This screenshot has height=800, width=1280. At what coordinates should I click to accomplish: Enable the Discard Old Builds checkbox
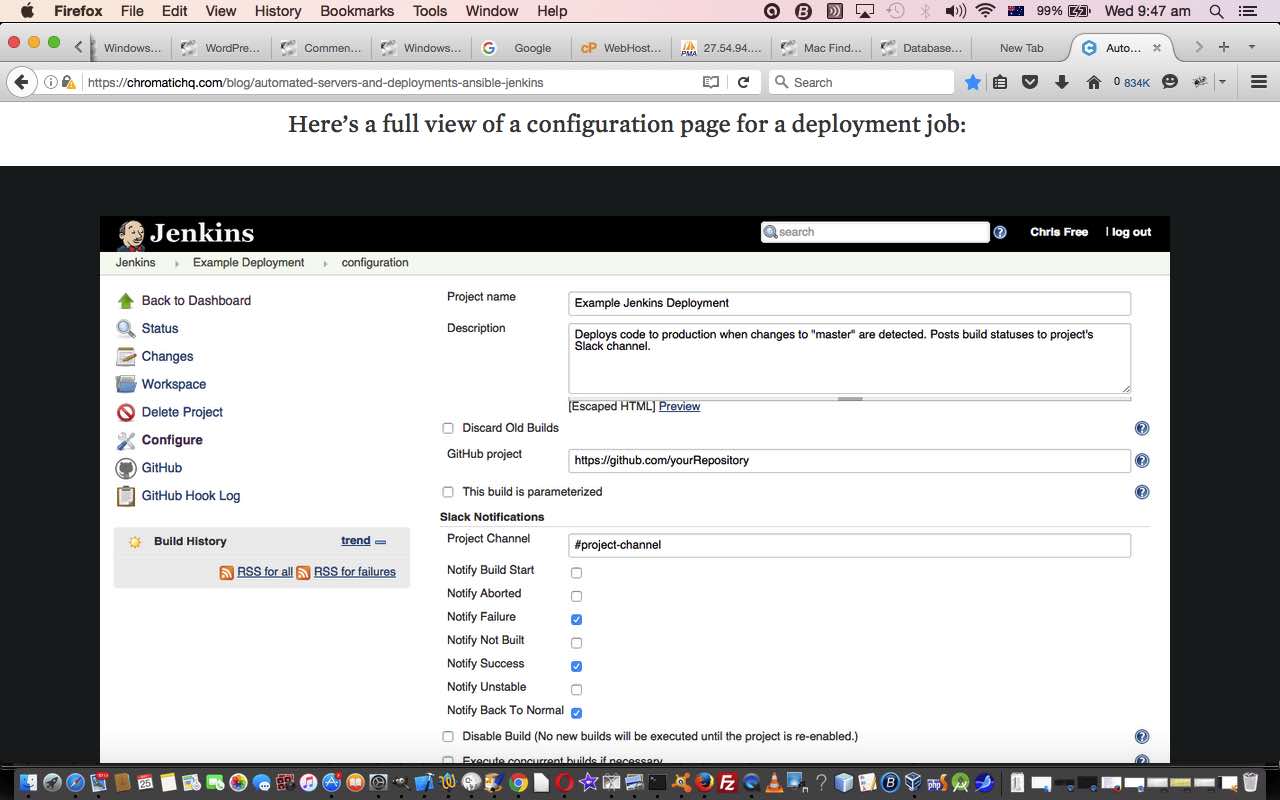point(448,428)
